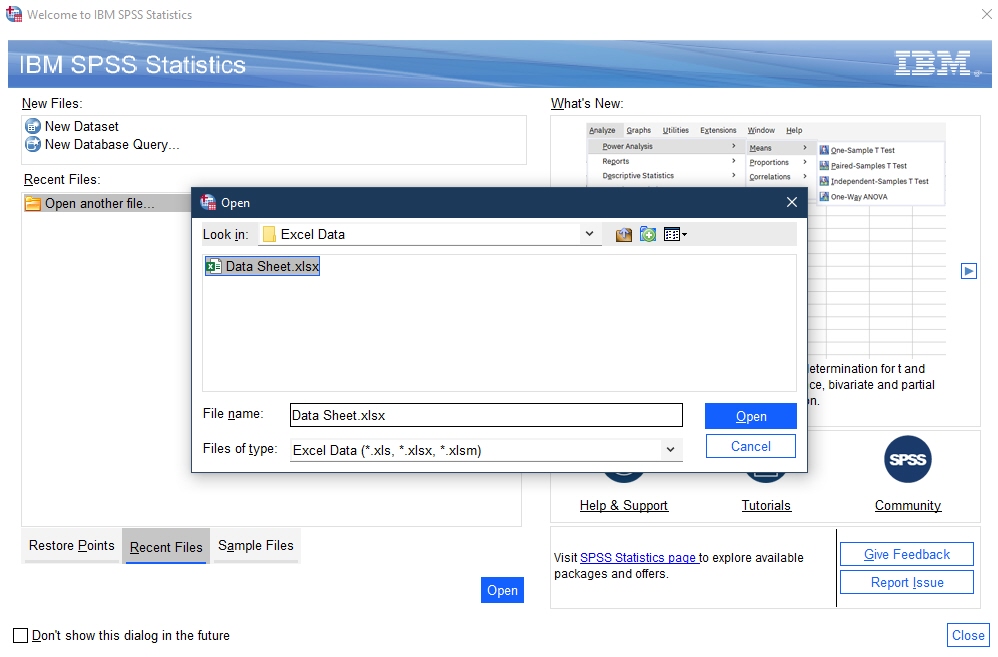Select New Database Query text entry

112,145
